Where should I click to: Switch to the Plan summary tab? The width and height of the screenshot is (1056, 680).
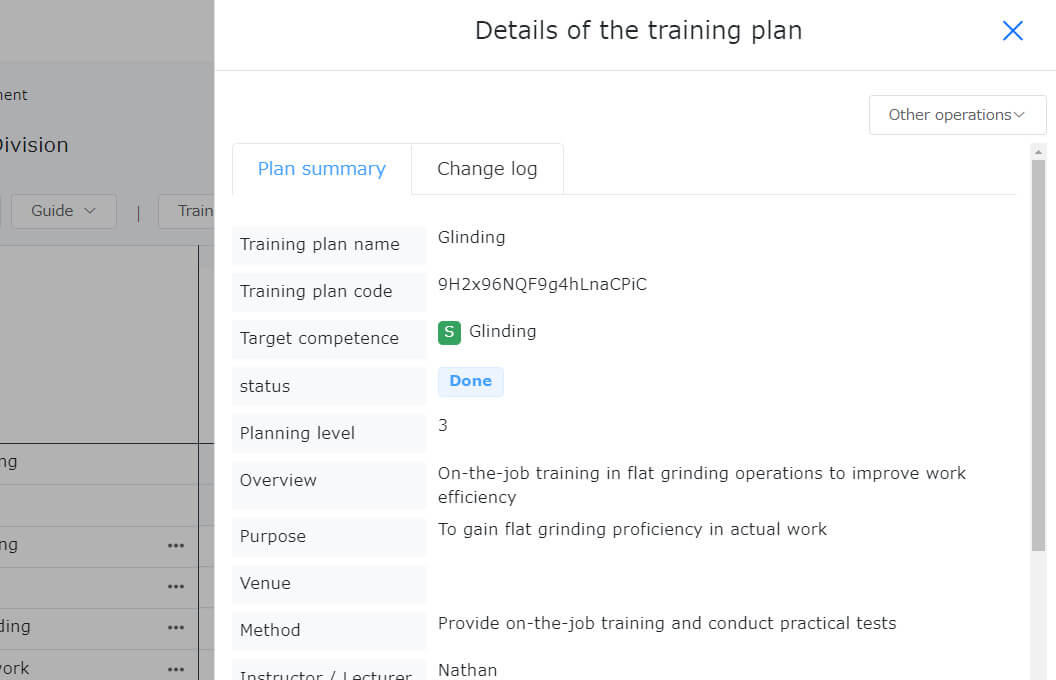321,169
